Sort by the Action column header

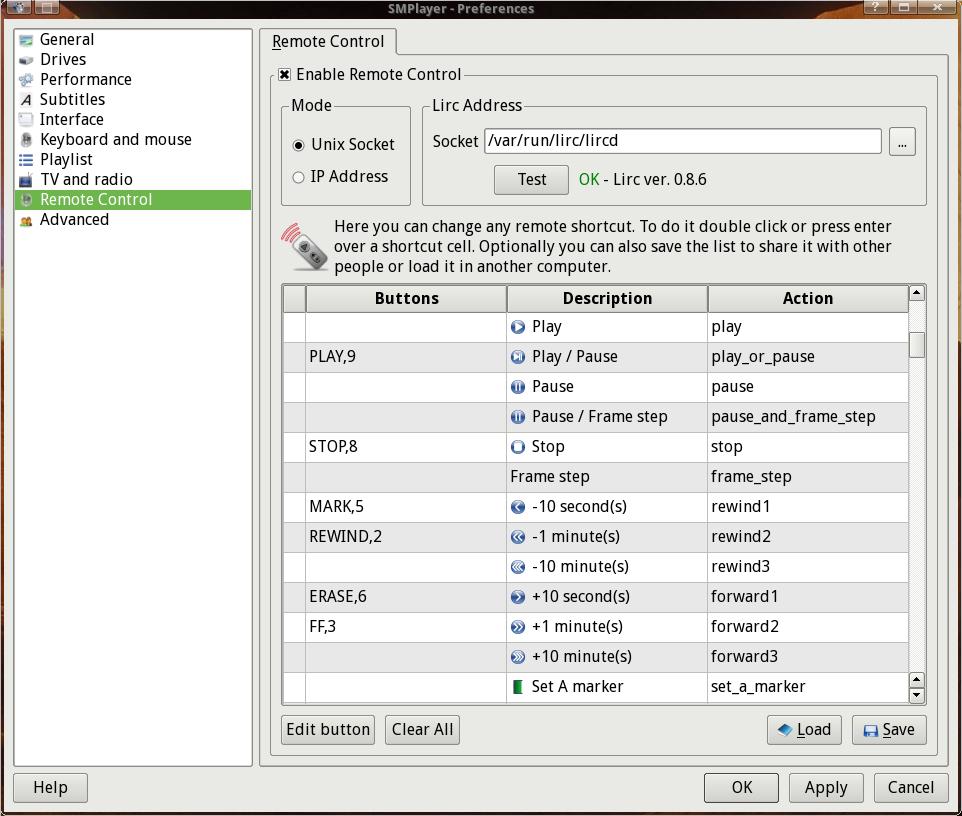(x=808, y=299)
